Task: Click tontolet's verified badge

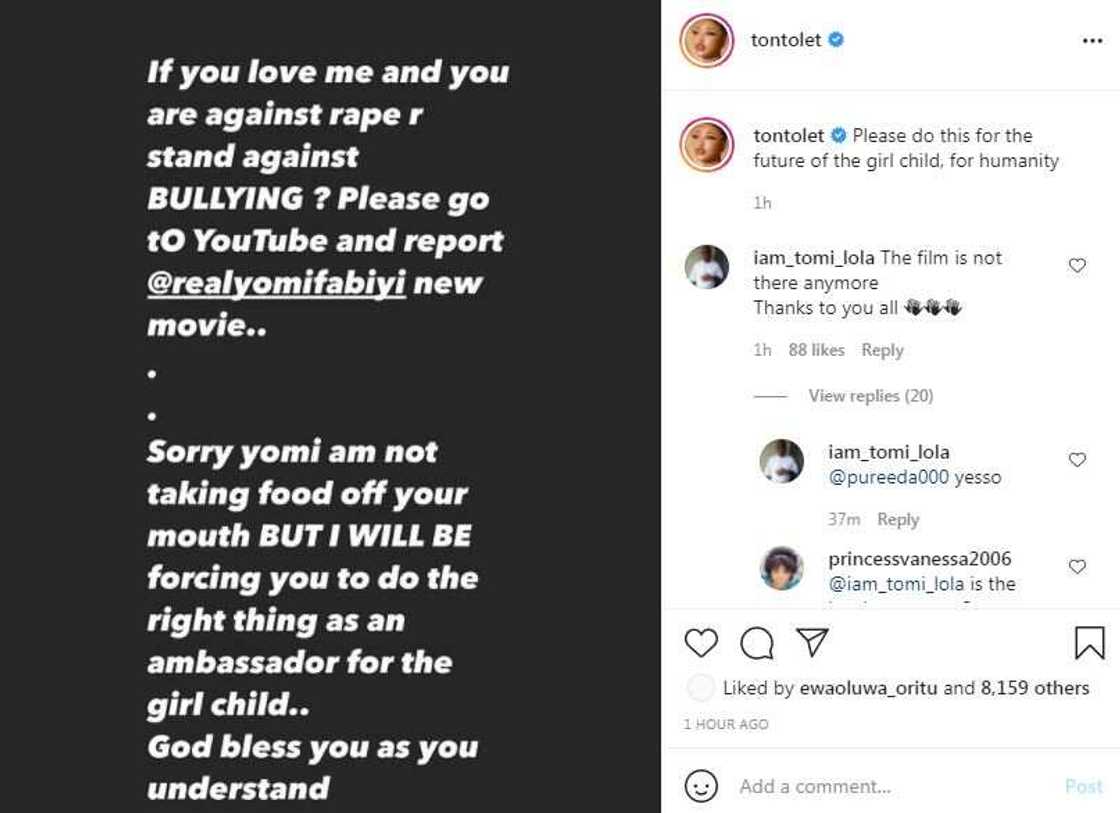Action: point(836,41)
